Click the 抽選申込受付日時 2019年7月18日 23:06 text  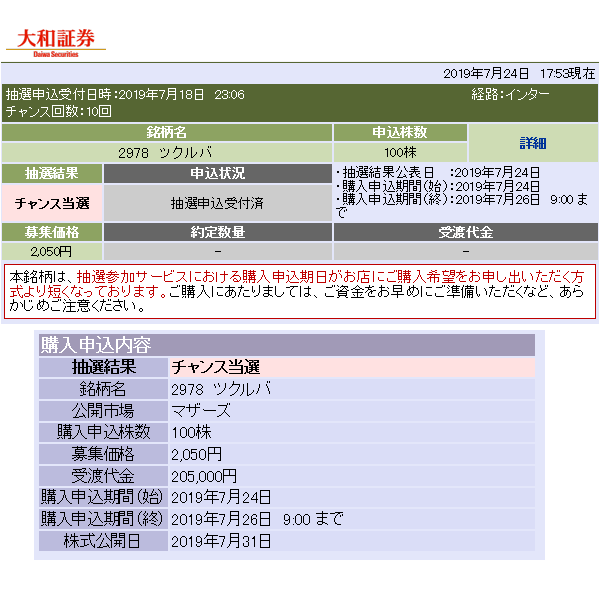[x=125, y=95]
